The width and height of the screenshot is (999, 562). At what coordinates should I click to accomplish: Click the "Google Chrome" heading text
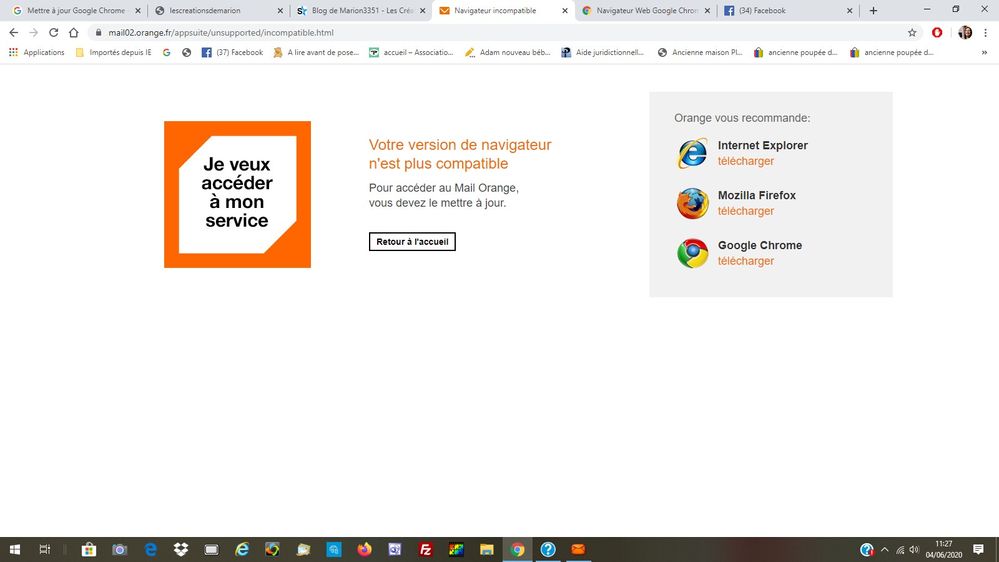pyautogui.click(x=760, y=245)
